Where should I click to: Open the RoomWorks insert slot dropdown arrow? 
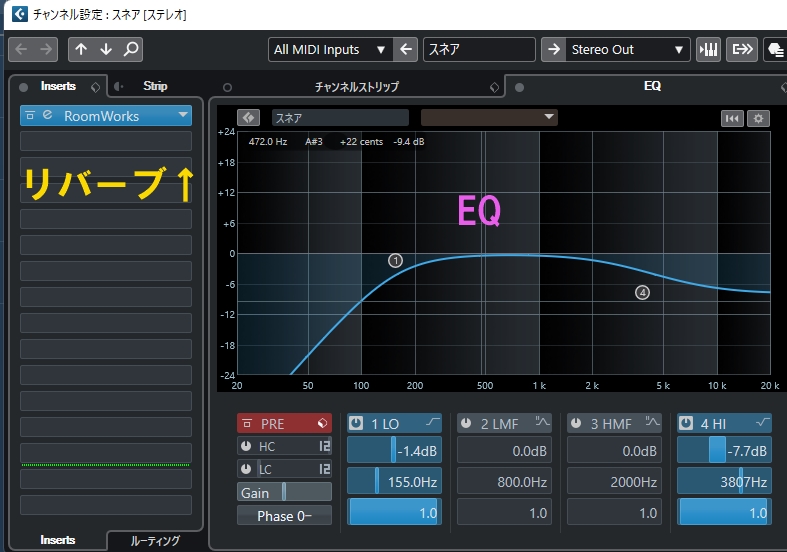[x=183, y=115]
